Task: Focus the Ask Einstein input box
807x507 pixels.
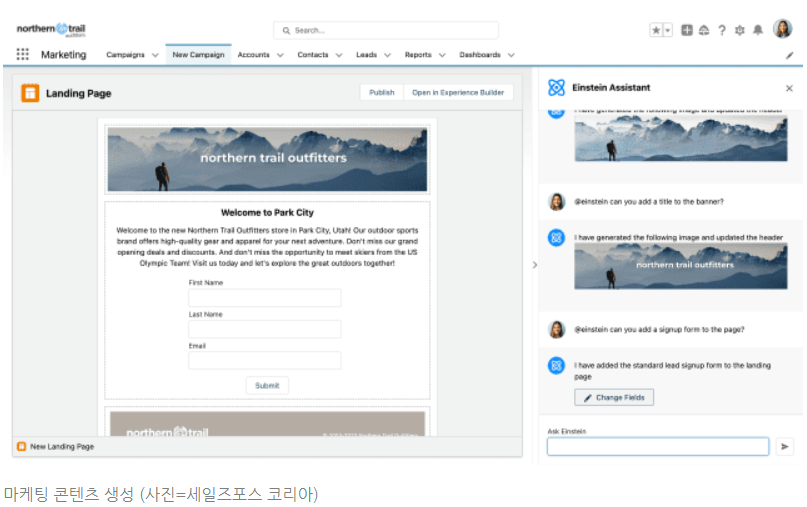Action: (x=658, y=446)
